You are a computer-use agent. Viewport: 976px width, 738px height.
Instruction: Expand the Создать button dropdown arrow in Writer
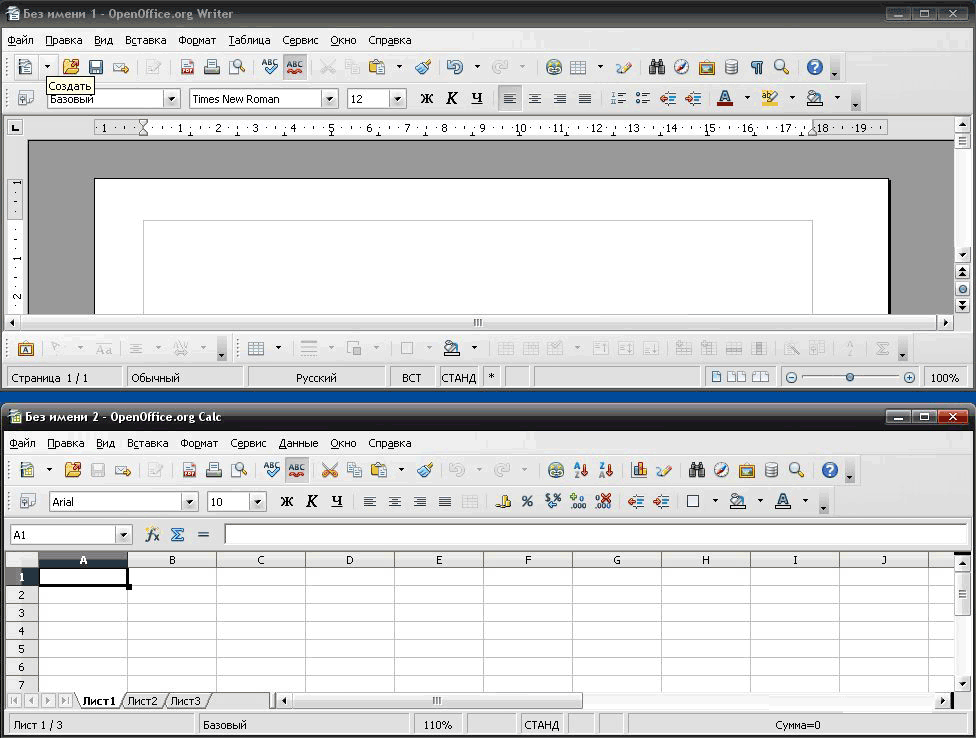point(47,67)
